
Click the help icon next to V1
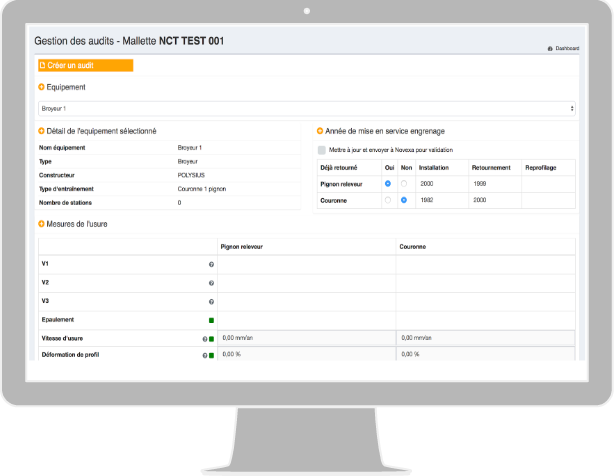211,264
